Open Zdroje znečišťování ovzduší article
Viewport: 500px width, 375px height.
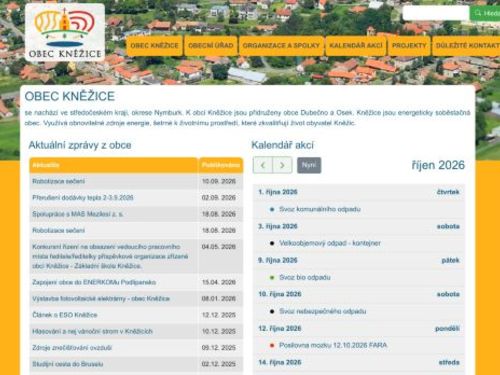(x=72, y=348)
